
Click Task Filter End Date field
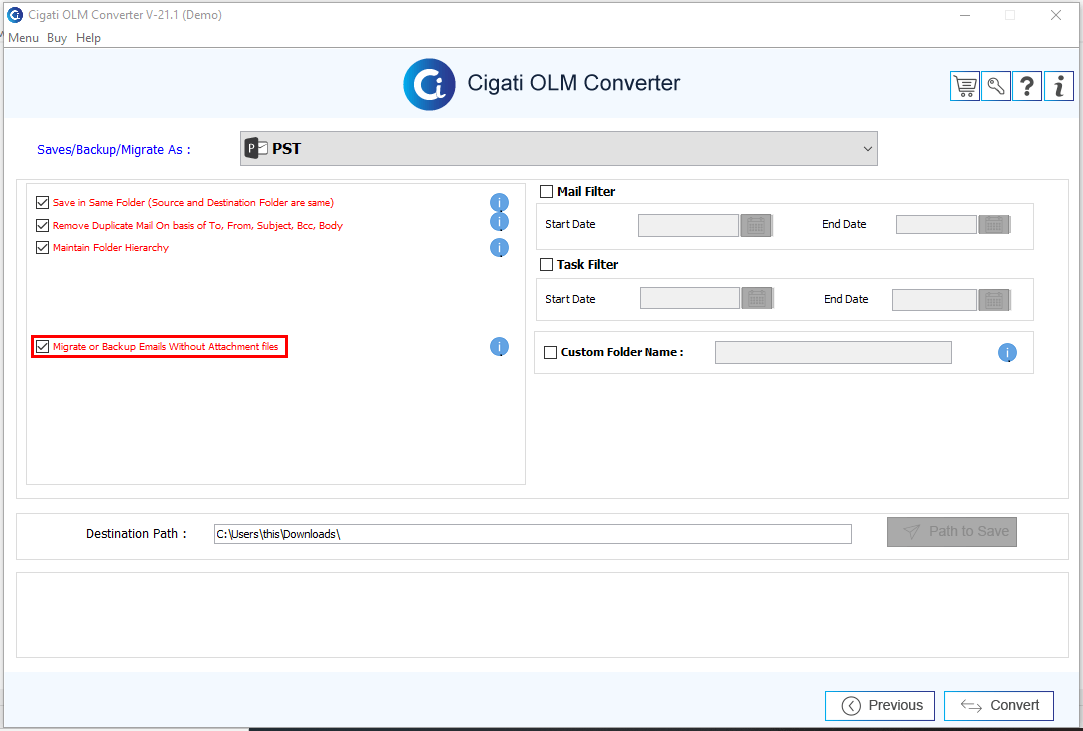coord(935,300)
